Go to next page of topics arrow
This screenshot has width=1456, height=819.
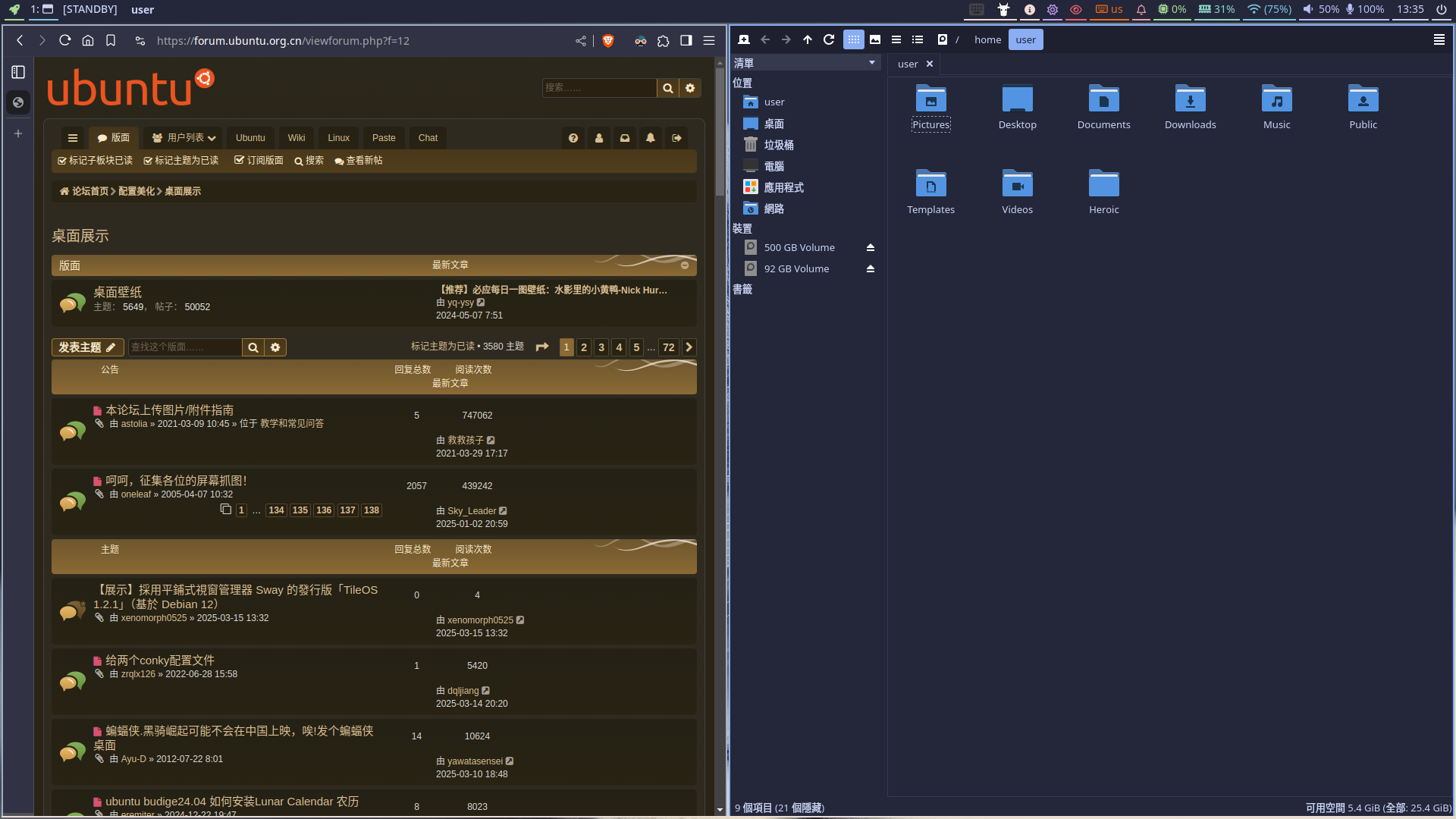689,347
